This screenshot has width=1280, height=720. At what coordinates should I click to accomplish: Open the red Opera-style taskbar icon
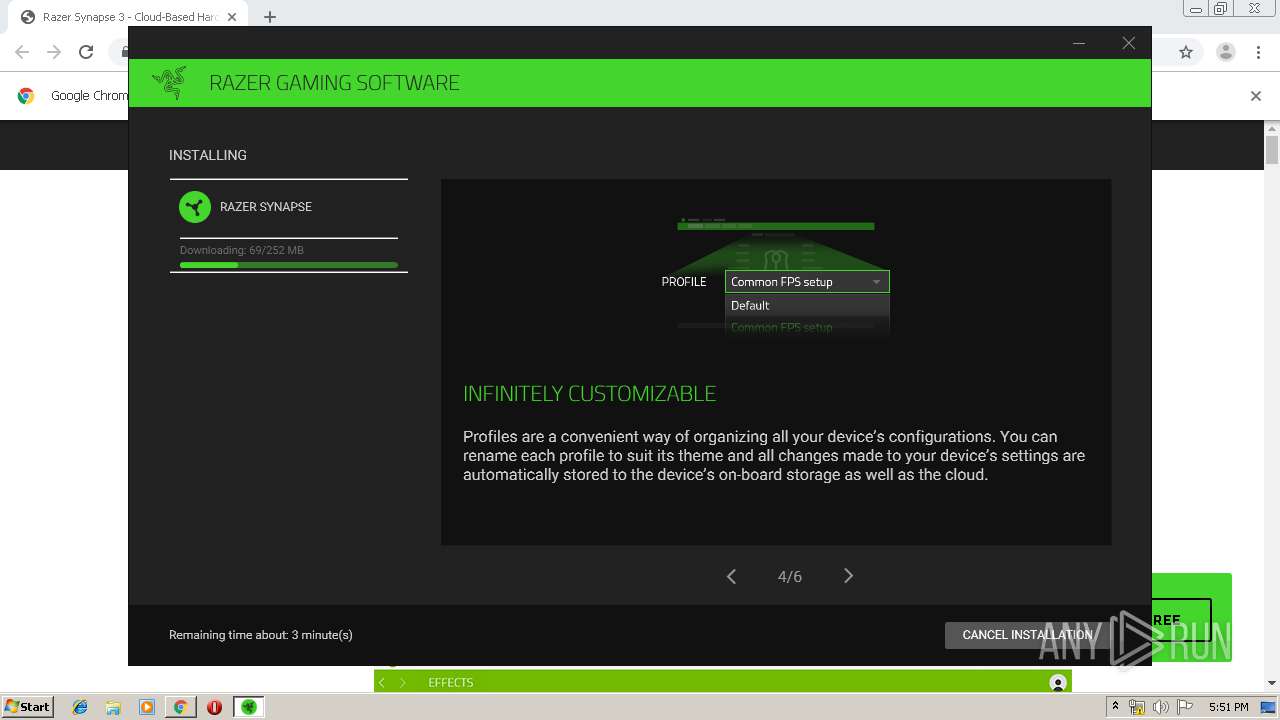[x=214, y=707]
